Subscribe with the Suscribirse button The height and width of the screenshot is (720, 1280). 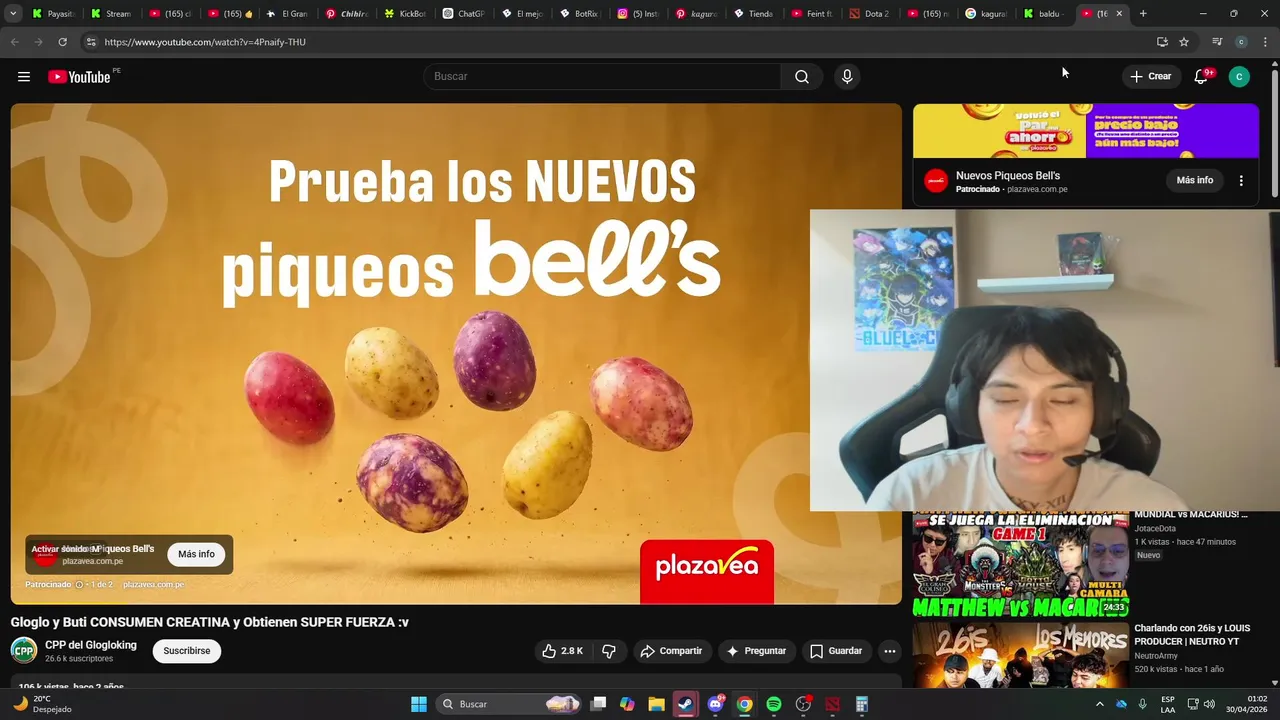coord(187,651)
